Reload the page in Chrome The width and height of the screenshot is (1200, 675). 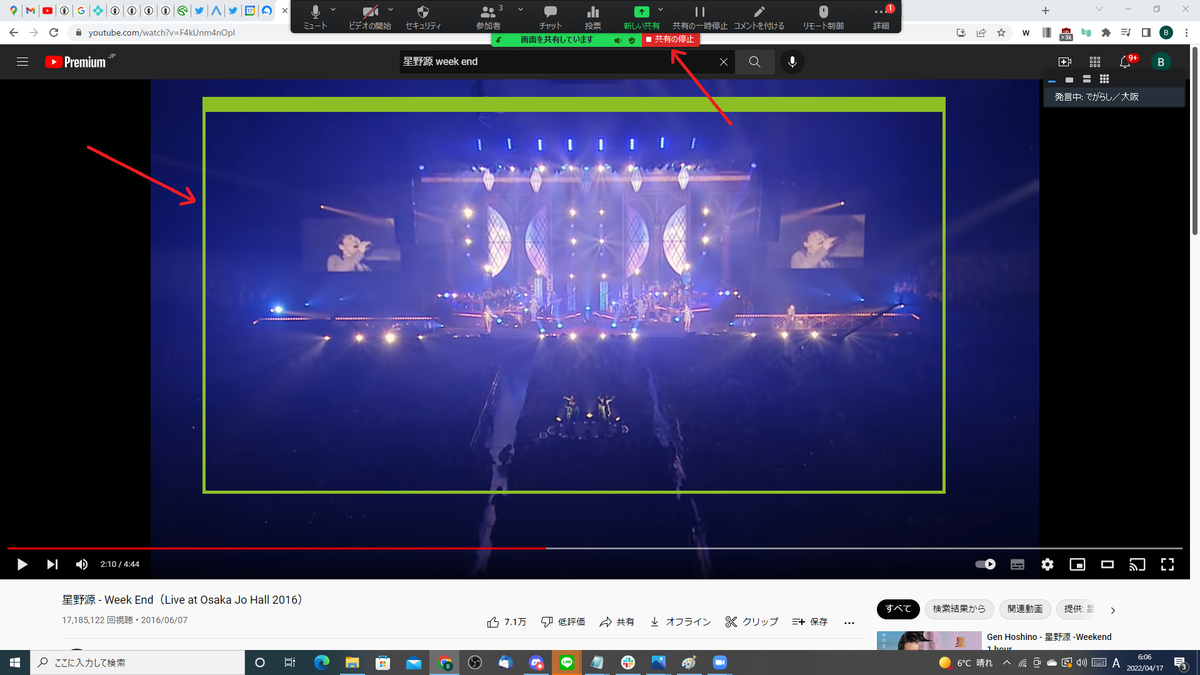[x=54, y=32]
